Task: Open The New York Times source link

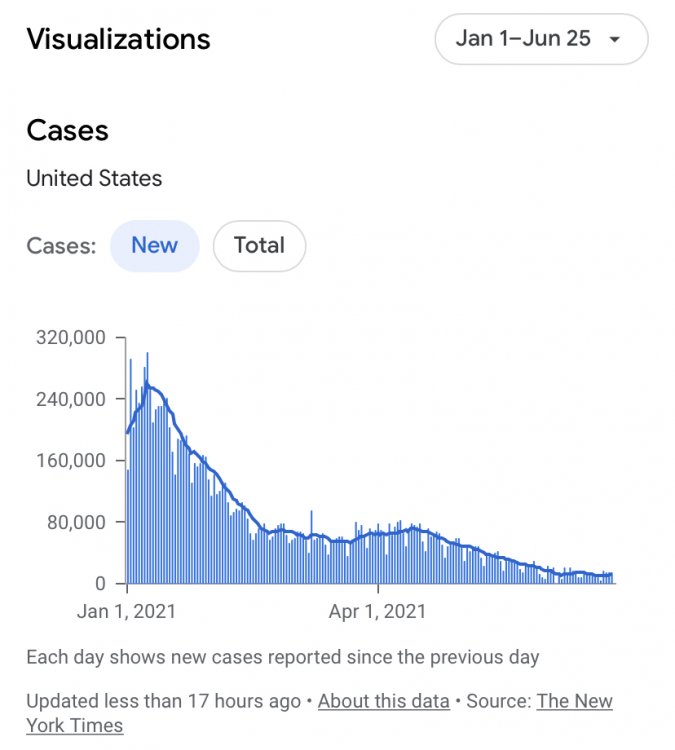Action: point(320,713)
